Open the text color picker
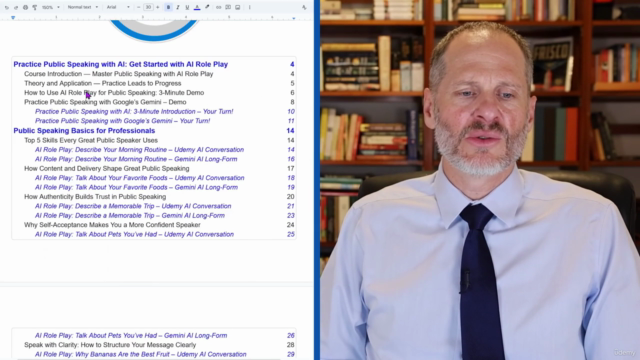 (x=197, y=7)
